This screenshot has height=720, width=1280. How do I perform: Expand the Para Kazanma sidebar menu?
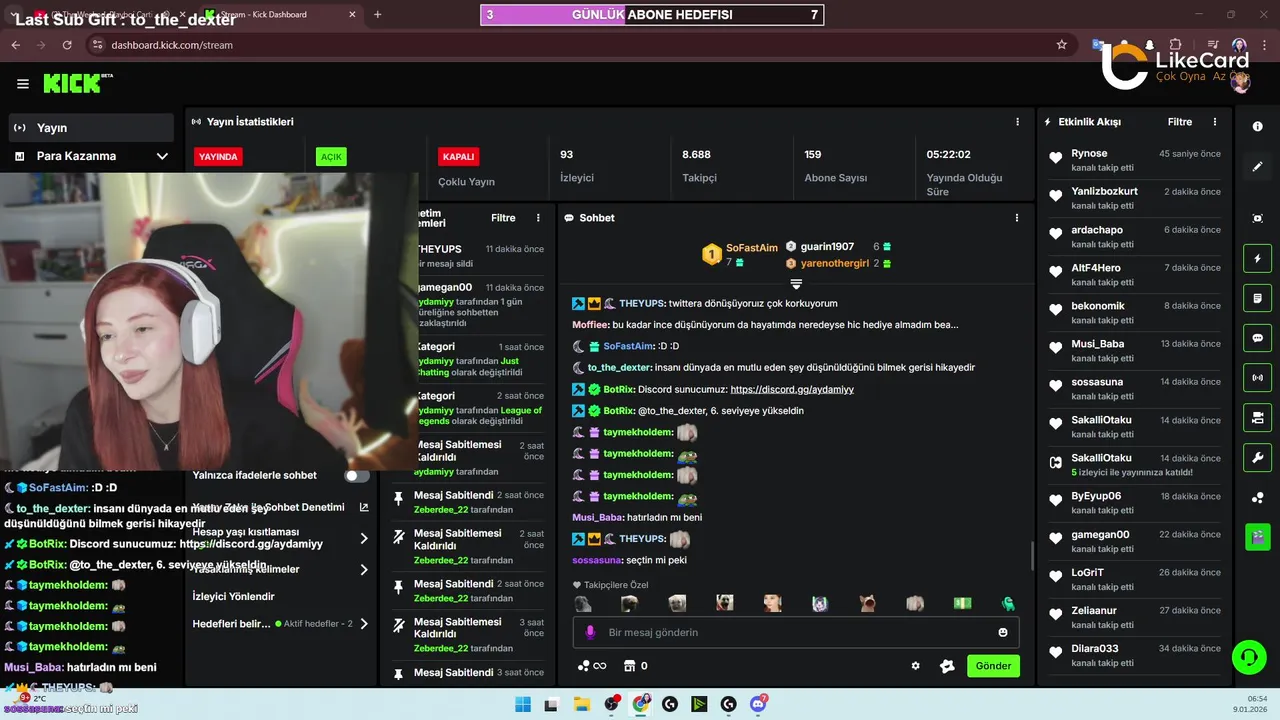pyautogui.click(x=162, y=156)
